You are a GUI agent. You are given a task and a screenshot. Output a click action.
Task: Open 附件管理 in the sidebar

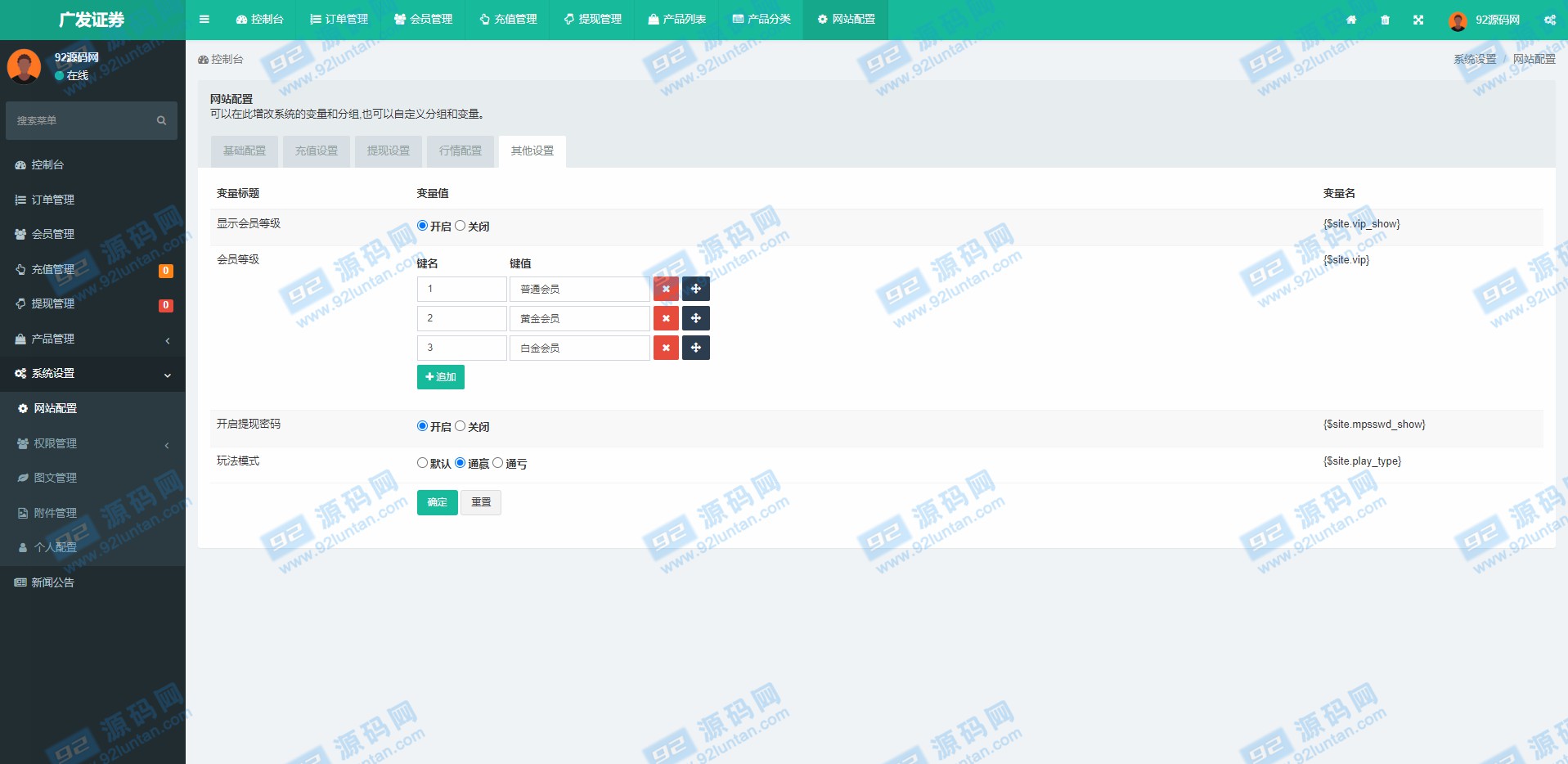click(92, 513)
